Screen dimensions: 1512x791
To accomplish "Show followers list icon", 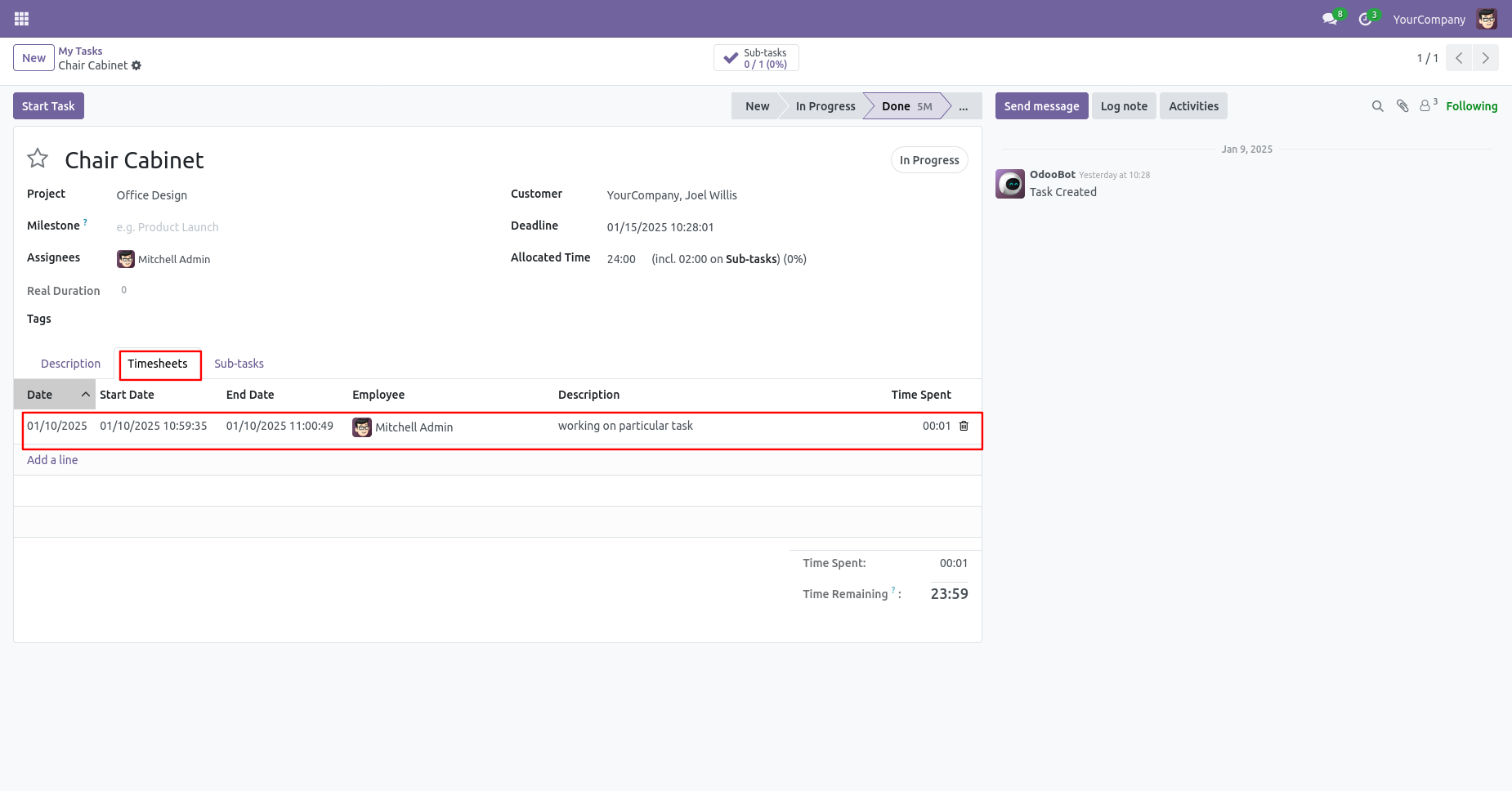I will pyautogui.click(x=1425, y=106).
